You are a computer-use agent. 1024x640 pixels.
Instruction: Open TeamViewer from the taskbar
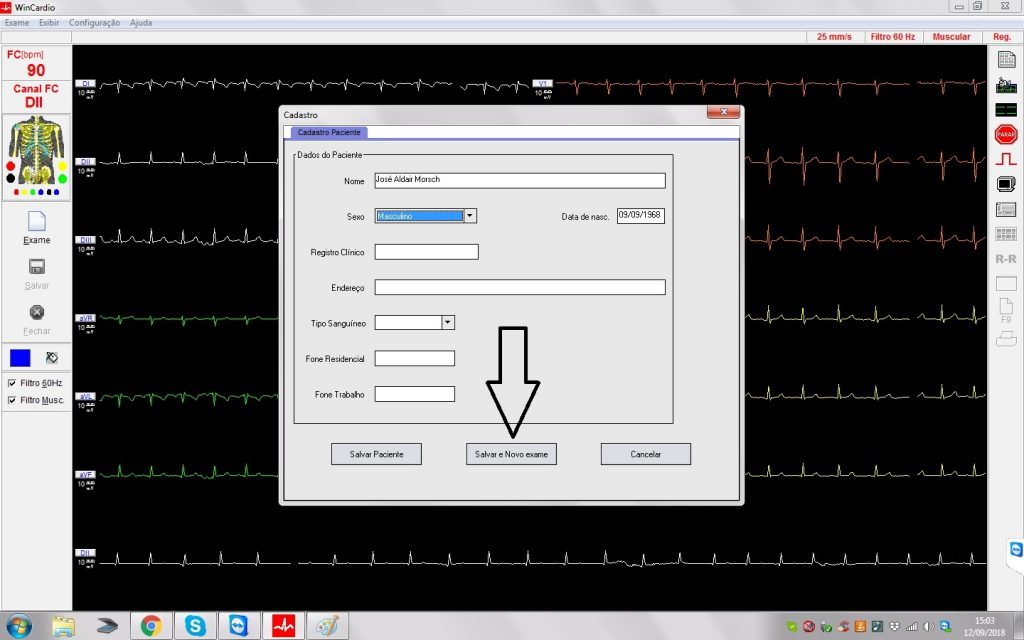239,626
